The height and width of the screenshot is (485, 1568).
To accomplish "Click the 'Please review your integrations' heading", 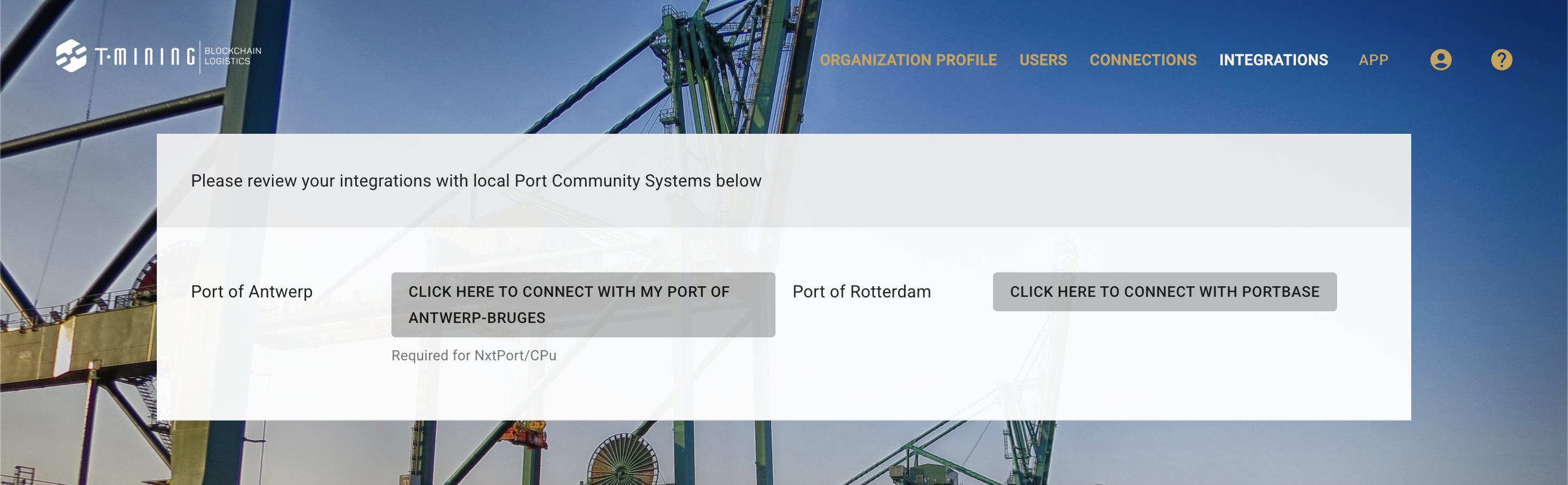I will coord(476,181).
